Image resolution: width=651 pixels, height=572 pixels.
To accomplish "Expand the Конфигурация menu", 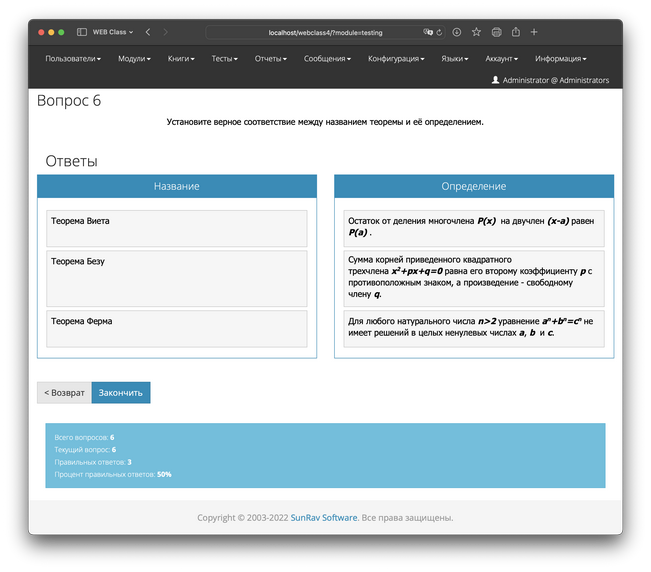I will pos(396,59).
